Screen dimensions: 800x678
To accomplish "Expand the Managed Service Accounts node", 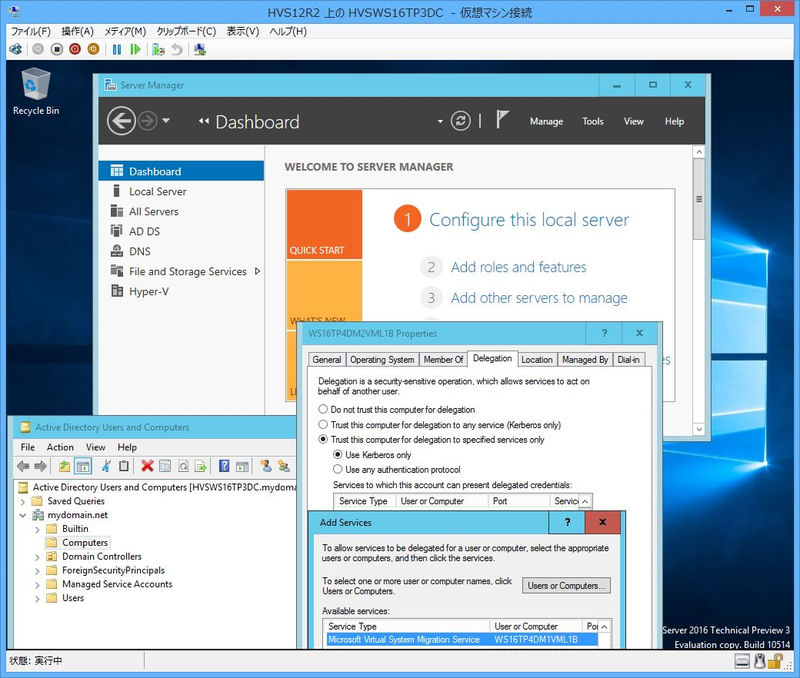I will (x=37, y=585).
